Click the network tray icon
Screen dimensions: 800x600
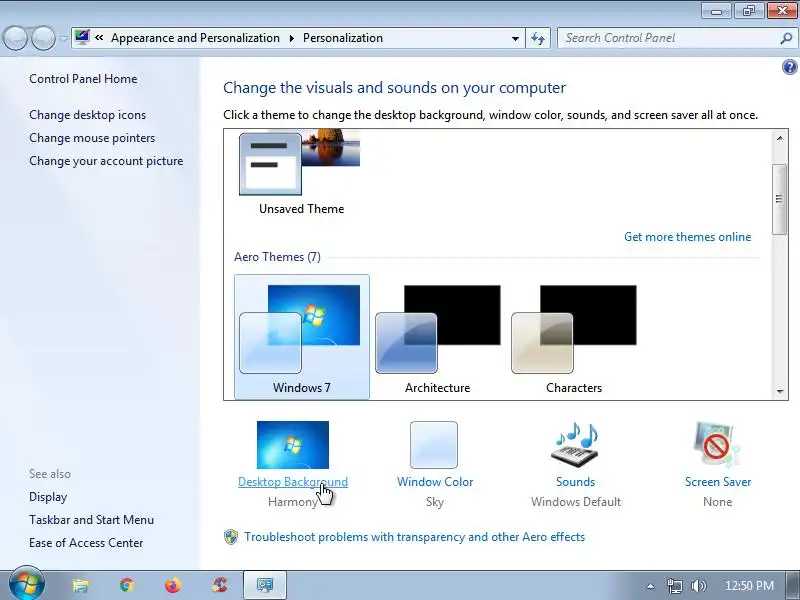click(674, 586)
